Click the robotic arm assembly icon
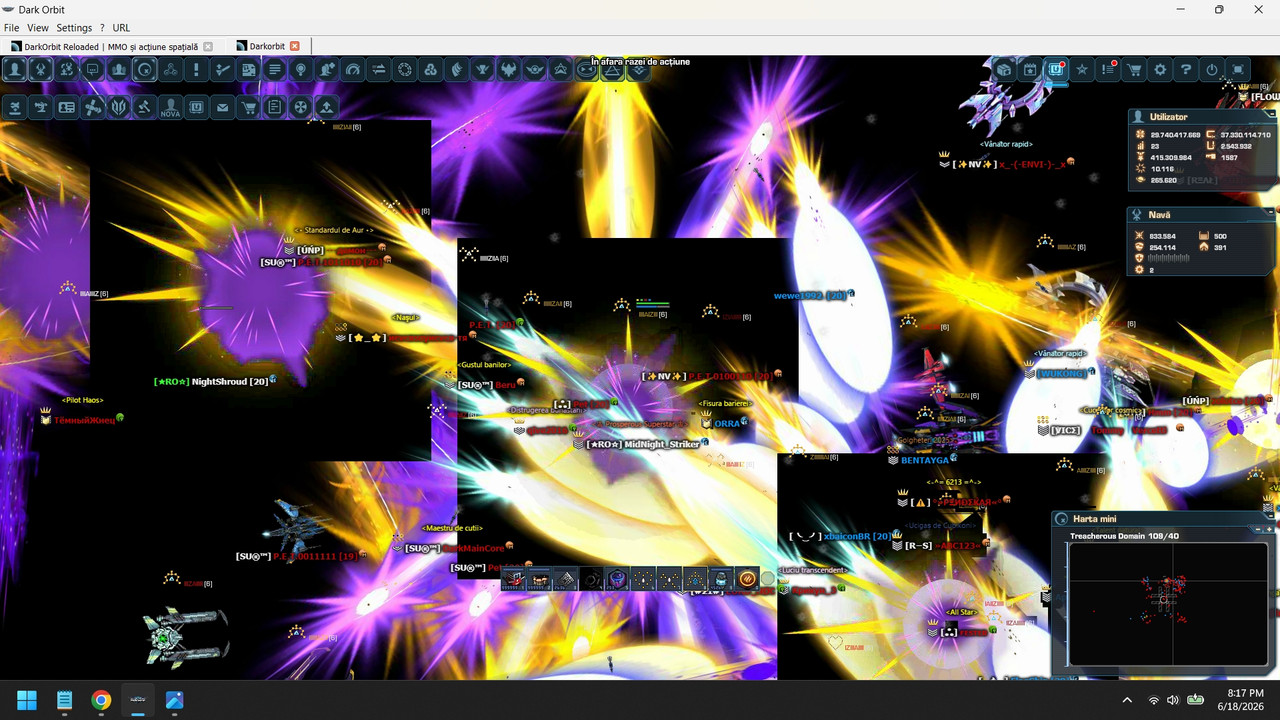 click(x=41, y=107)
